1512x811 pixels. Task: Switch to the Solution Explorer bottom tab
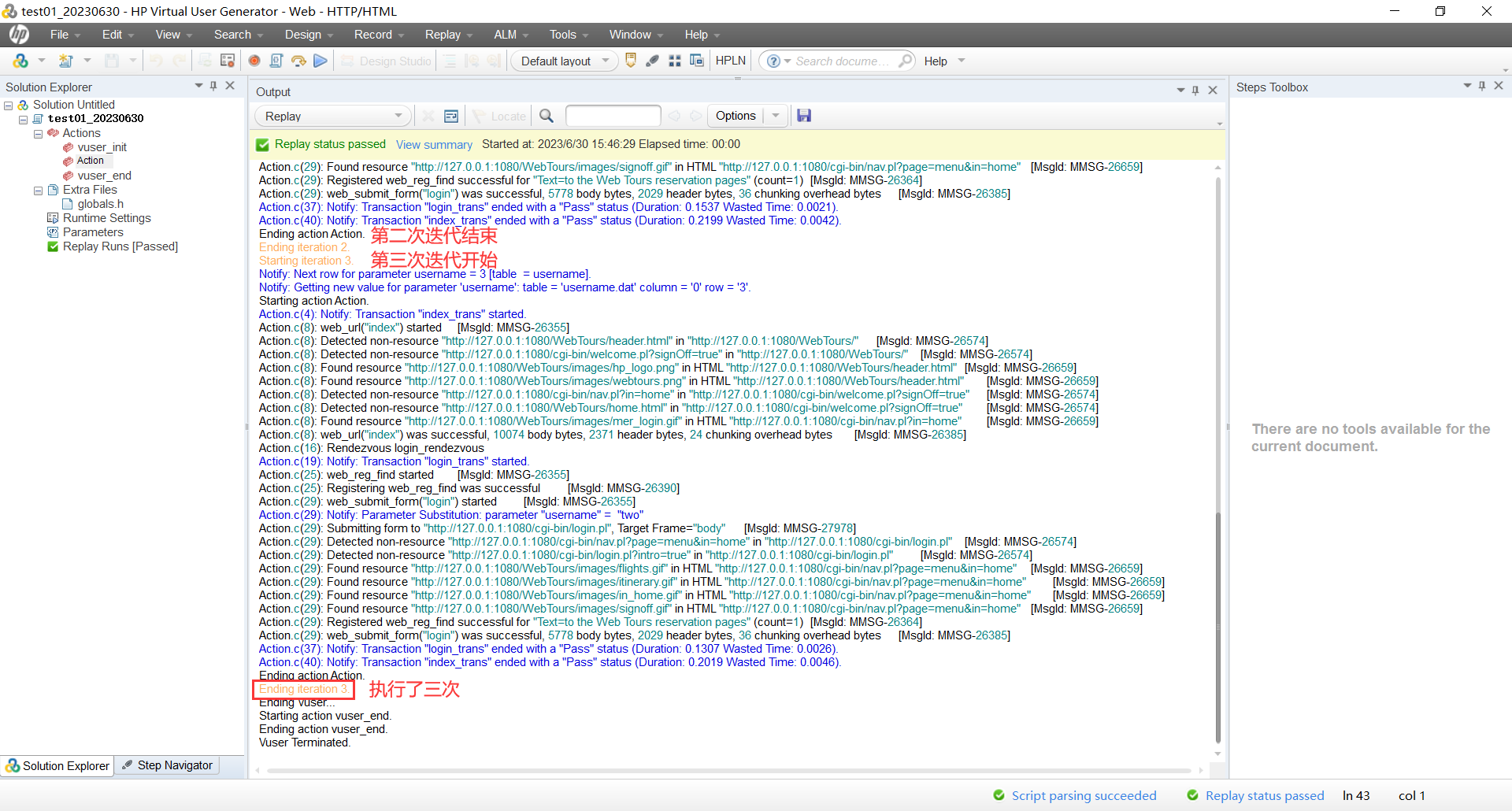coord(57,765)
